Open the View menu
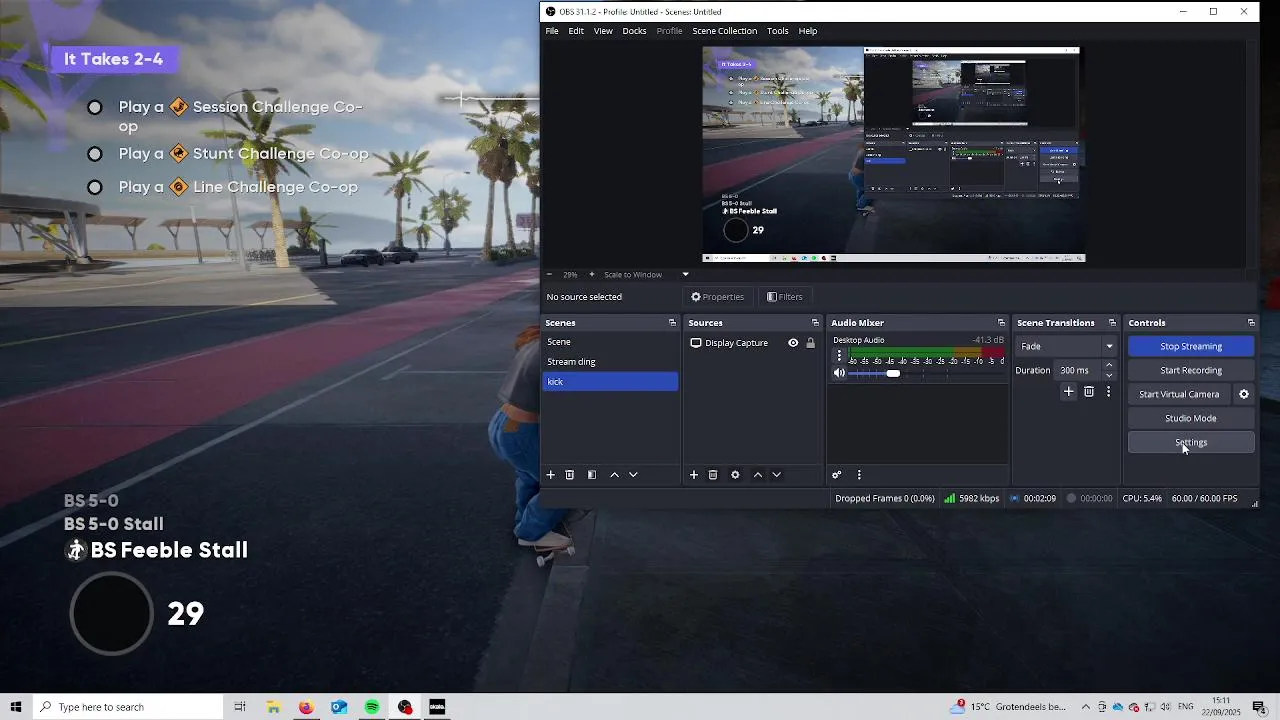This screenshot has width=1280, height=720. tap(603, 31)
